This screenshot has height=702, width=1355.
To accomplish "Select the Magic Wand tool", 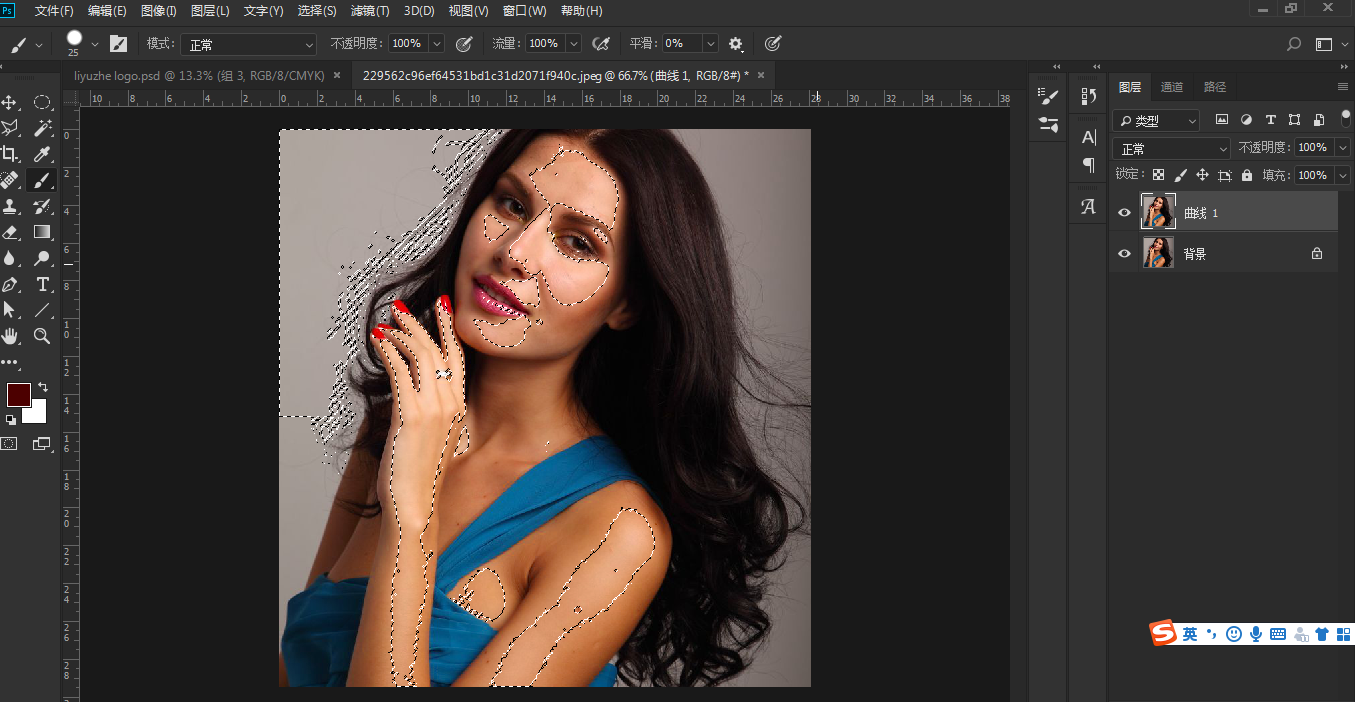I will coord(42,128).
